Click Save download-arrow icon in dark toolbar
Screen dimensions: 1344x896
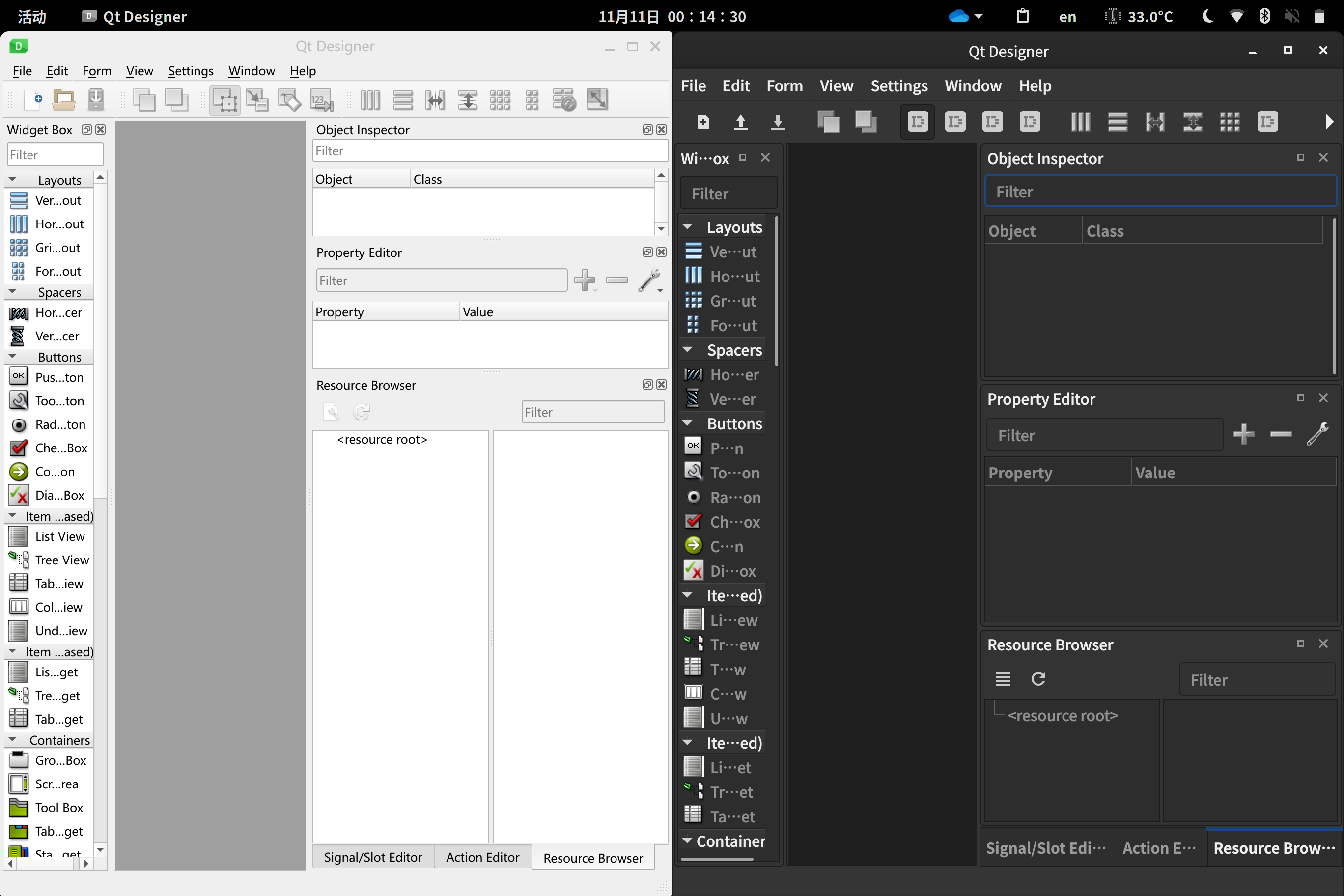coord(778,122)
